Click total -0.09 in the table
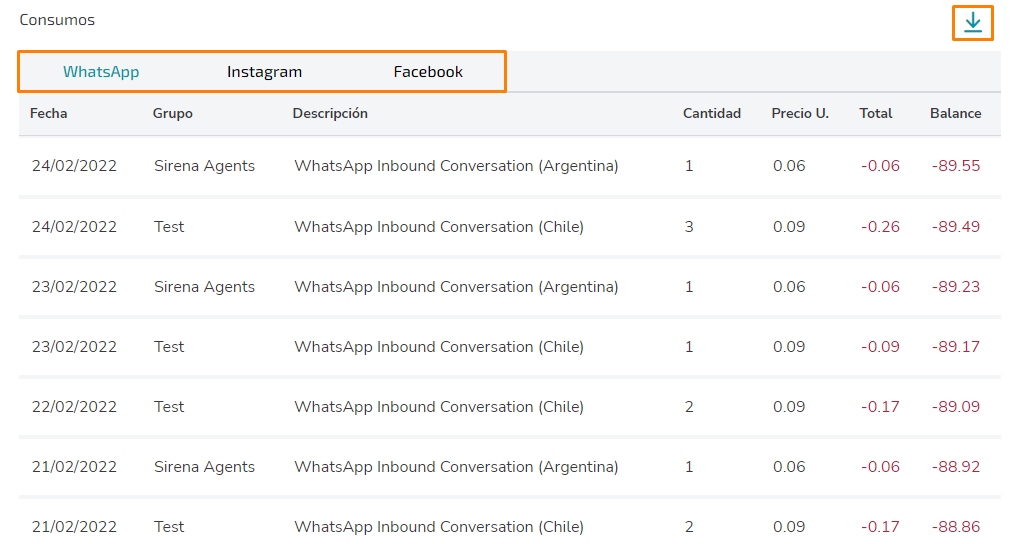This screenshot has height=544, width=1012. 880,347
